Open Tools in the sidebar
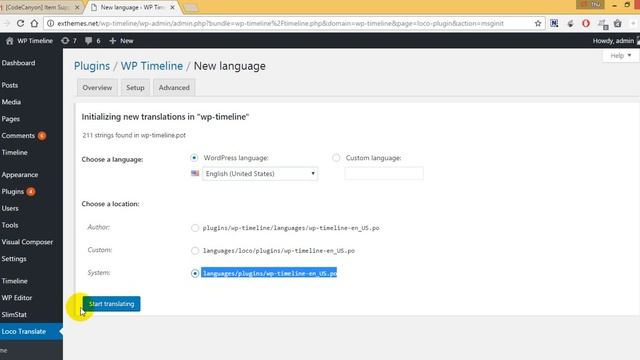 click(10, 225)
